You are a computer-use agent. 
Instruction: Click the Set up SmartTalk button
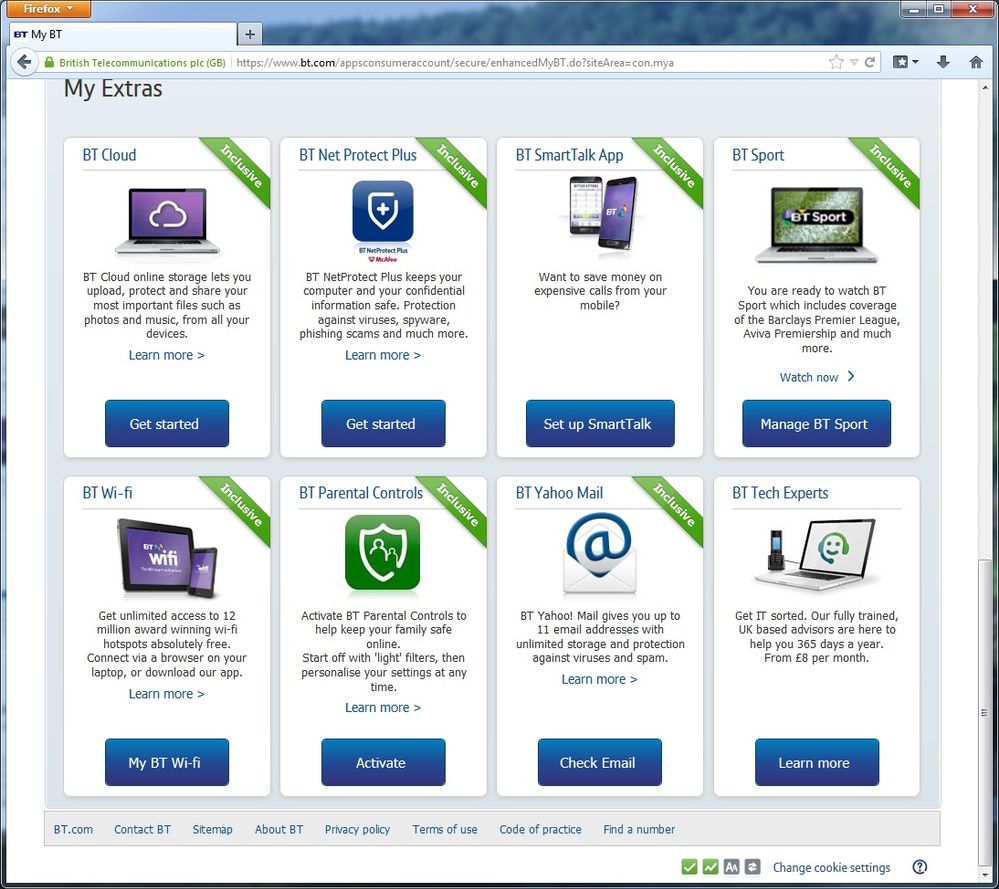(600, 424)
